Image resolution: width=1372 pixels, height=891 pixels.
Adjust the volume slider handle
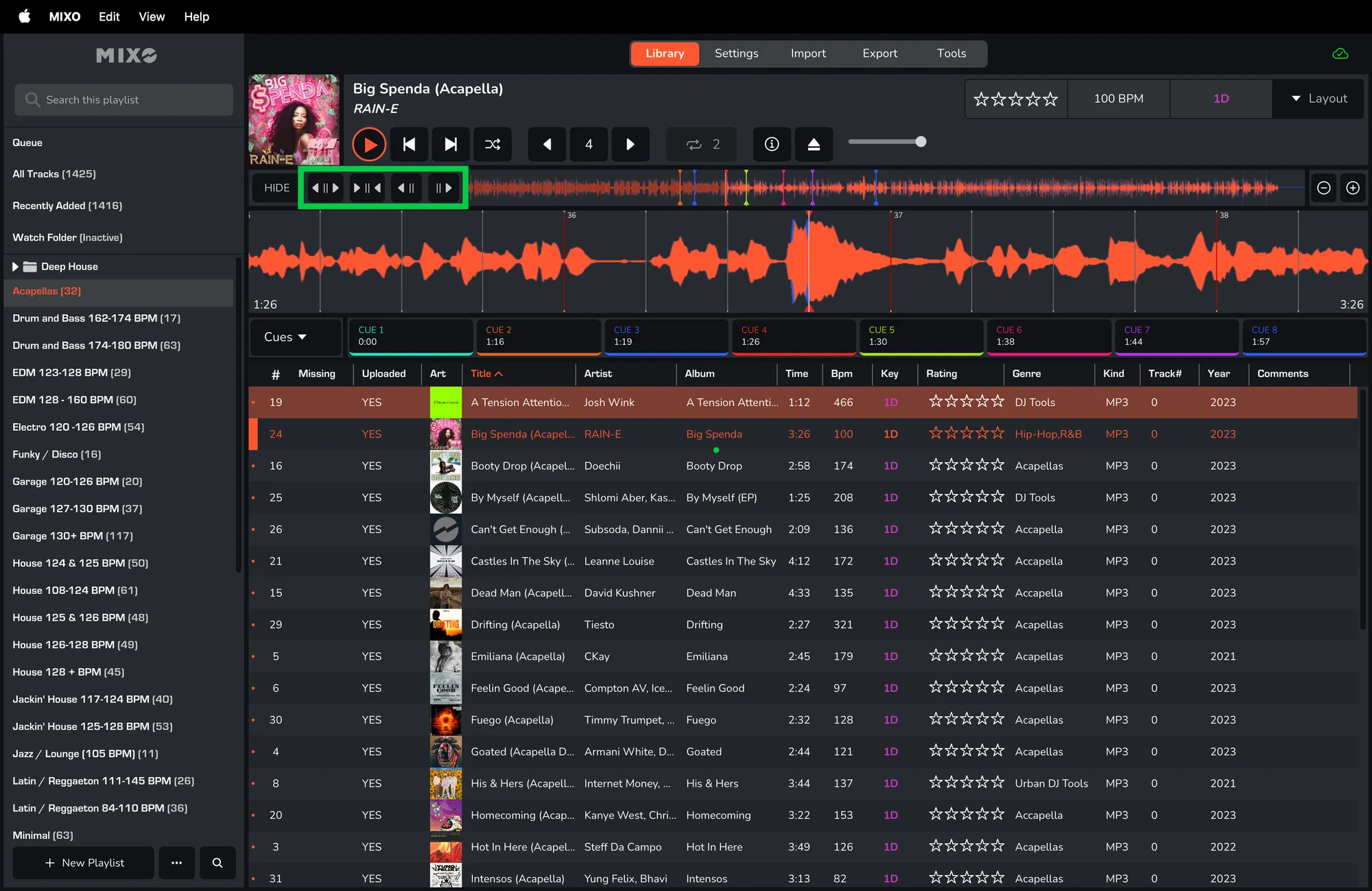921,142
